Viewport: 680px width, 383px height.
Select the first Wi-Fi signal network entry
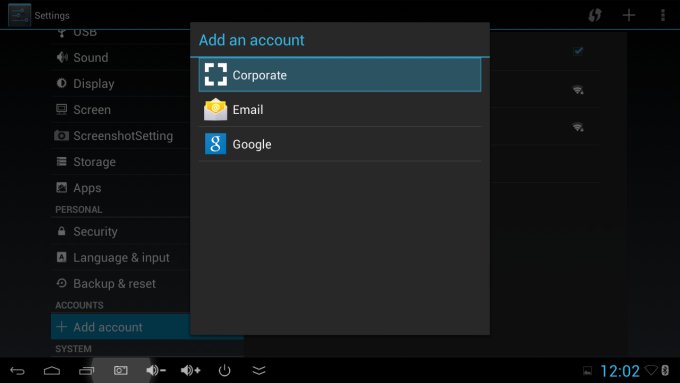(578, 90)
